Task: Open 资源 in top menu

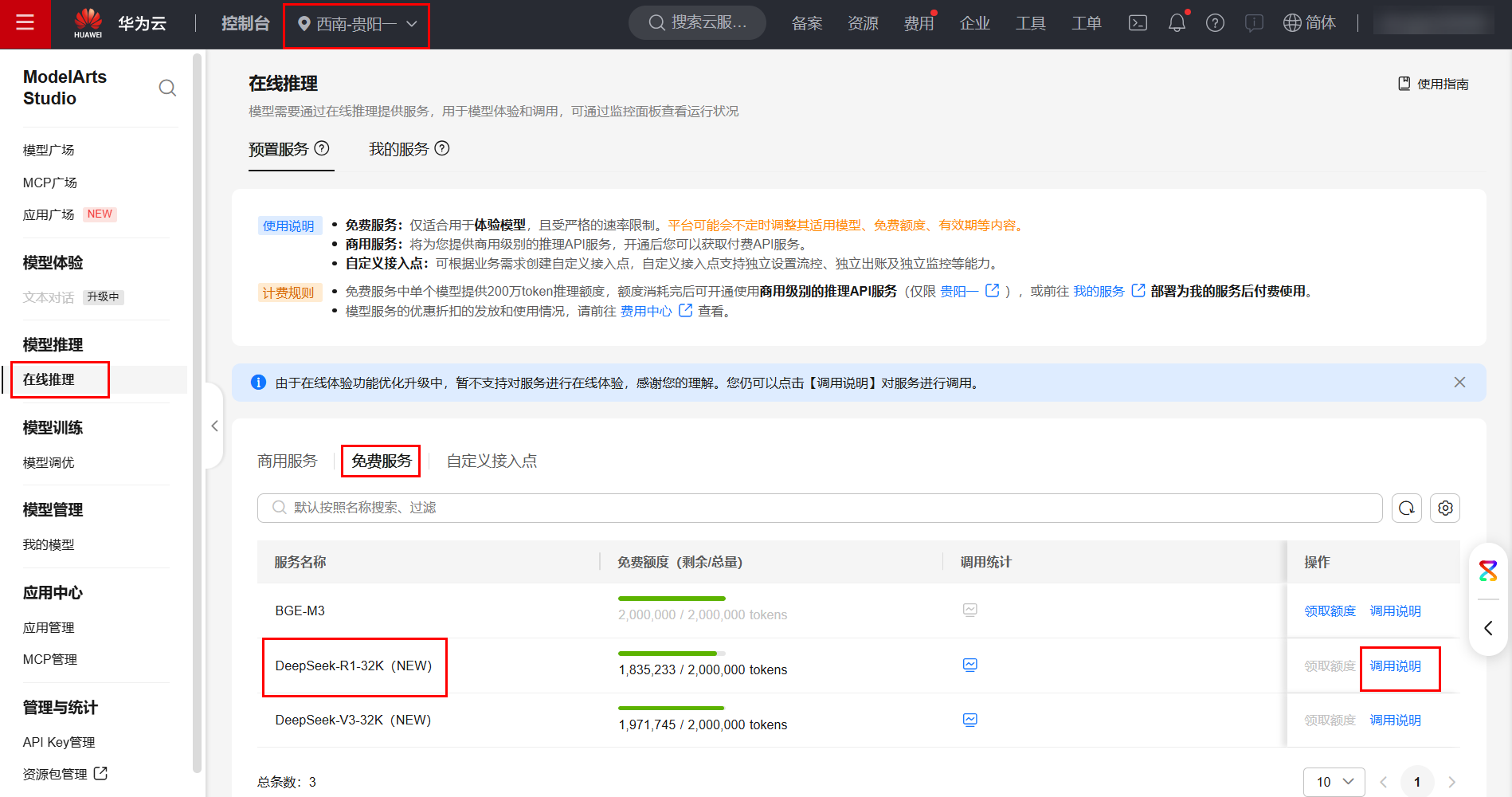Action: click(x=863, y=23)
